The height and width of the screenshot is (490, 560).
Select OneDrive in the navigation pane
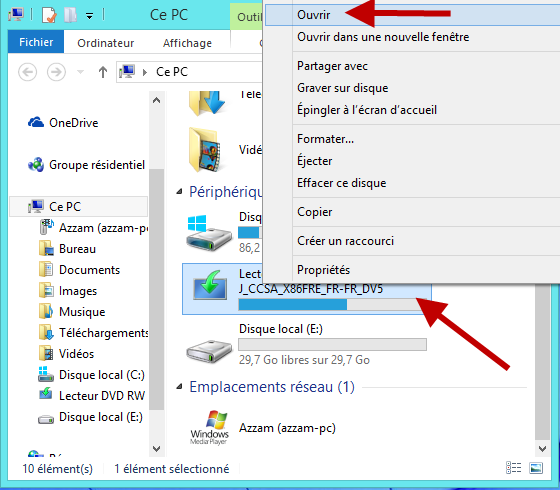63,123
